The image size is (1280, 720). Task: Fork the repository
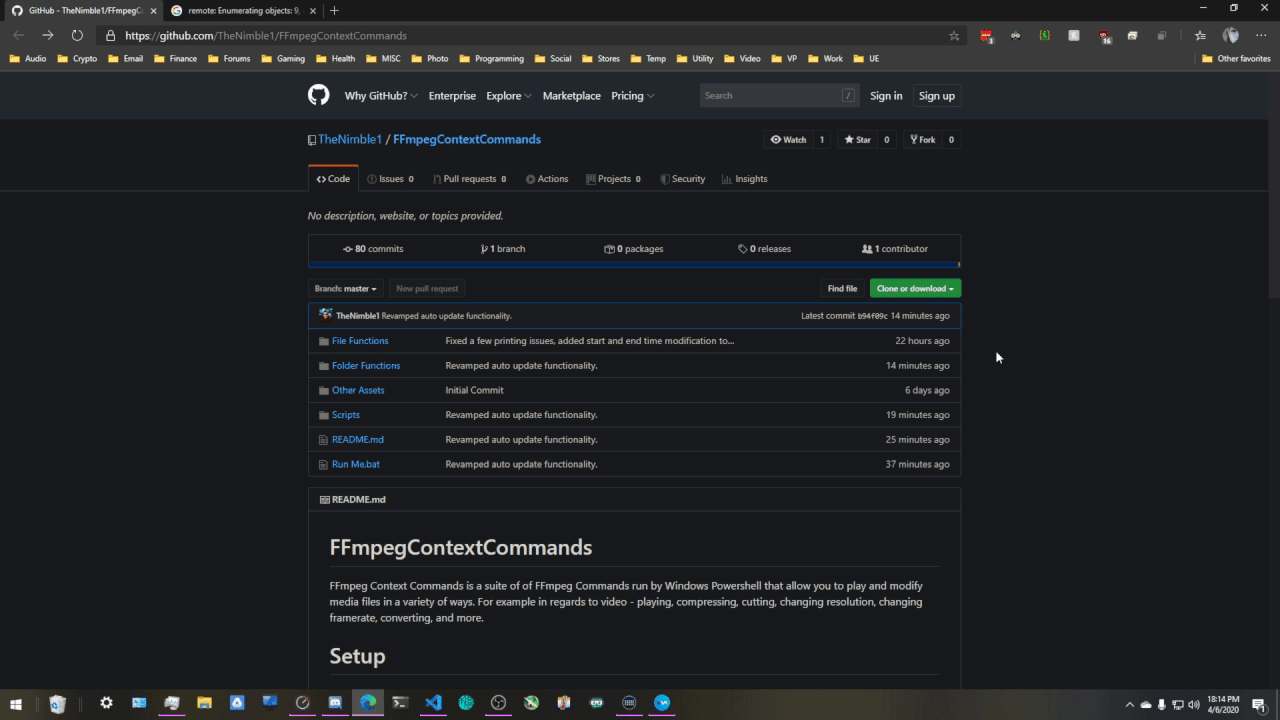[x=922, y=140]
